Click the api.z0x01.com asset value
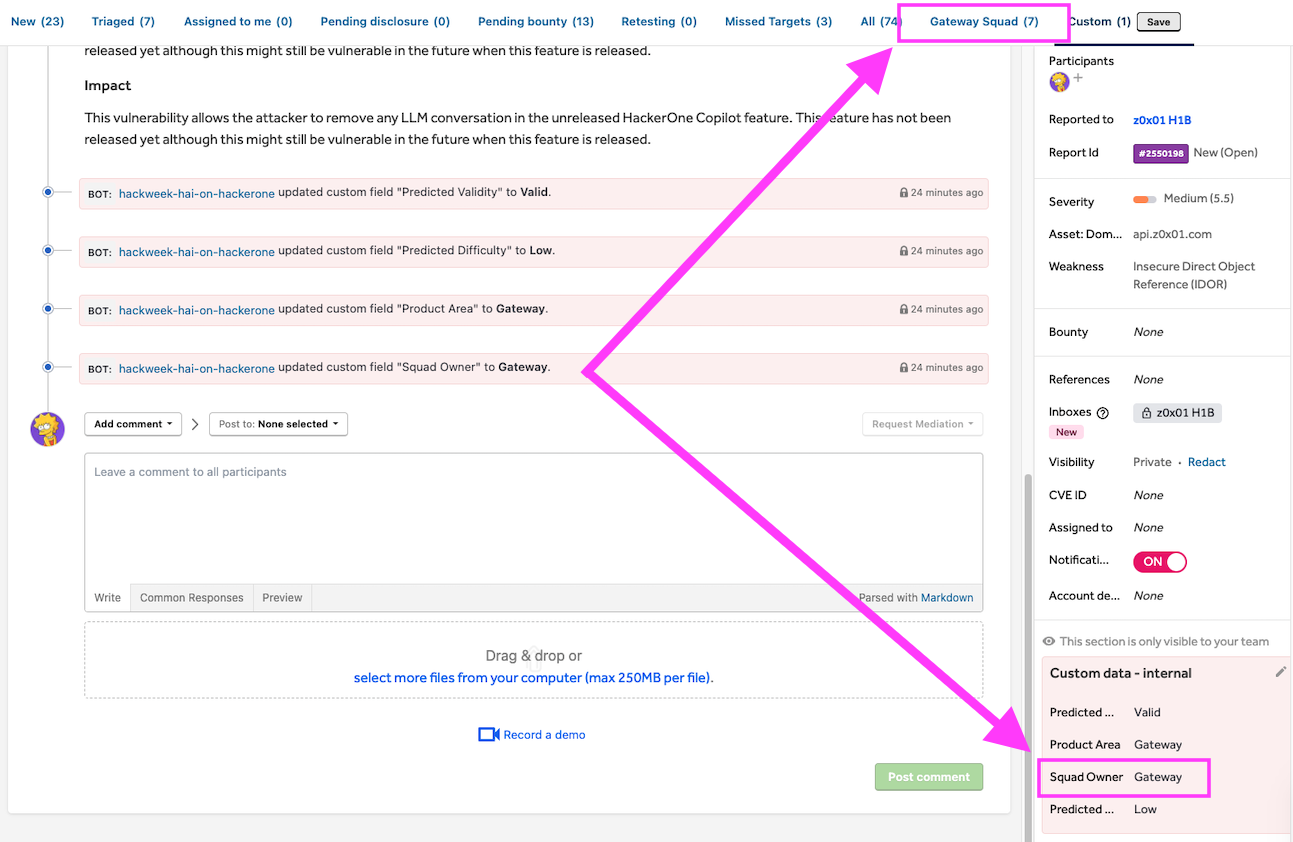Image resolution: width=1293 pixels, height=842 pixels. pos(1172,234)
